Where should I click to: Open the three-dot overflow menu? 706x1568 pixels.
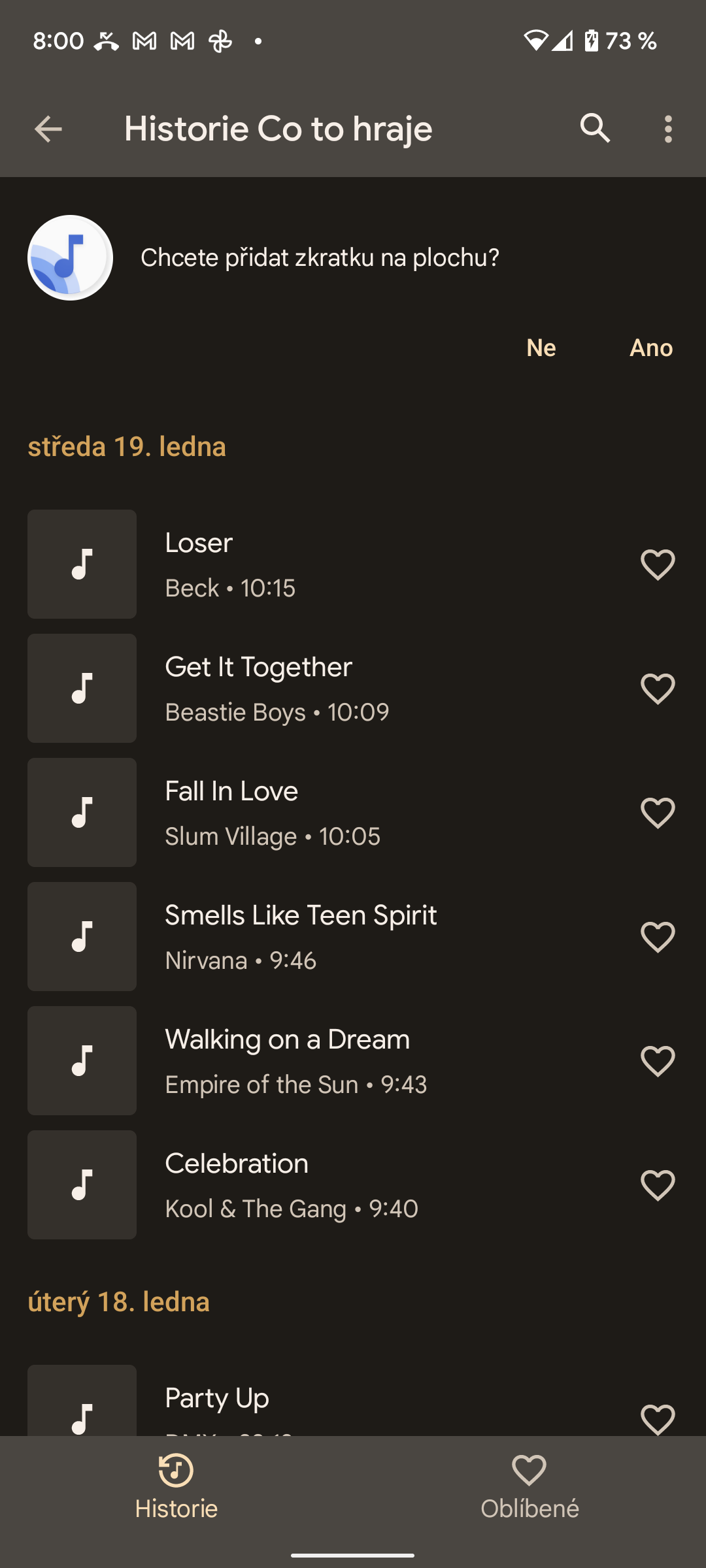pyautogui.click(x=667, y=129)
